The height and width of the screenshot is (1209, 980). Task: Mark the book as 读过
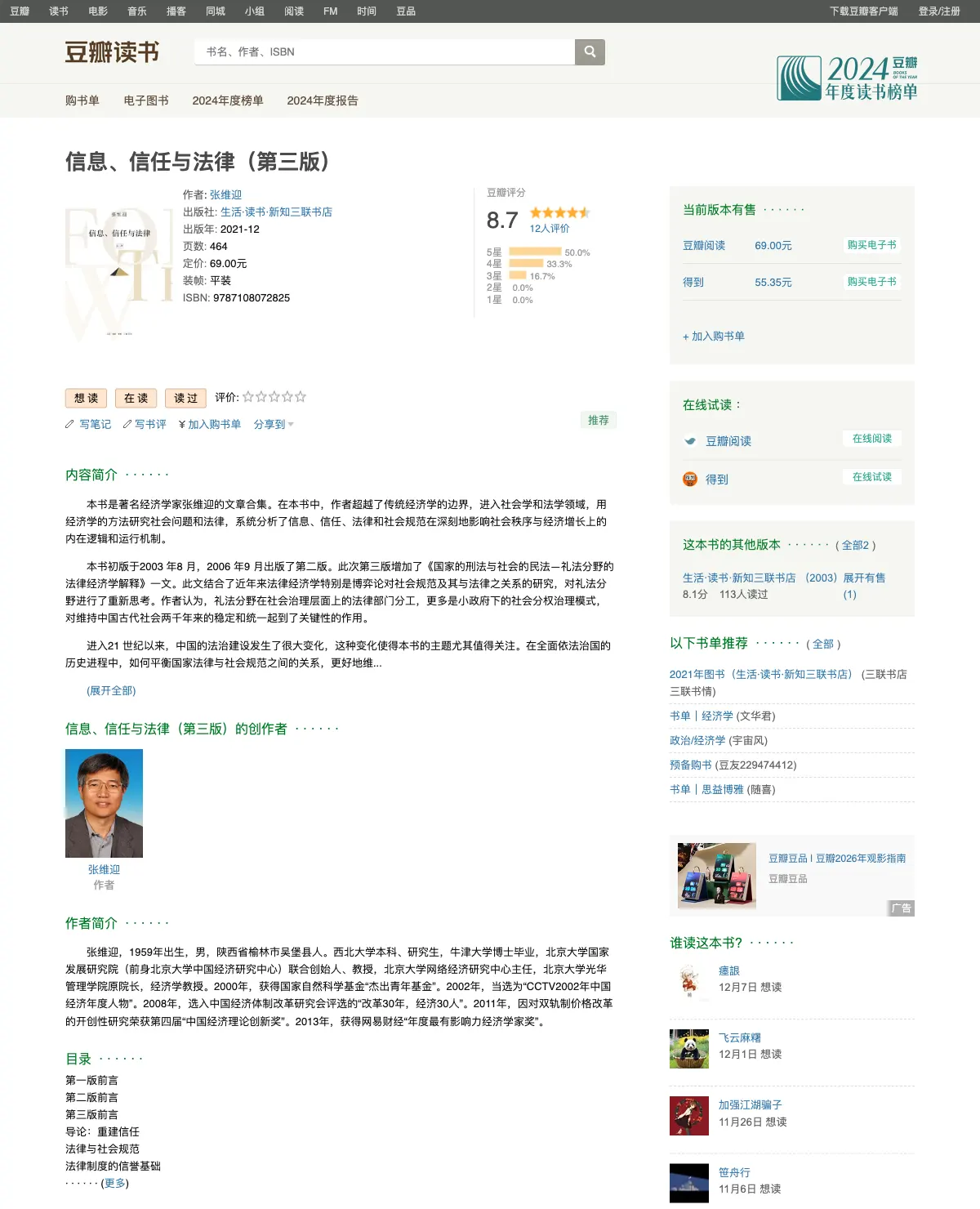pos(186,398)
